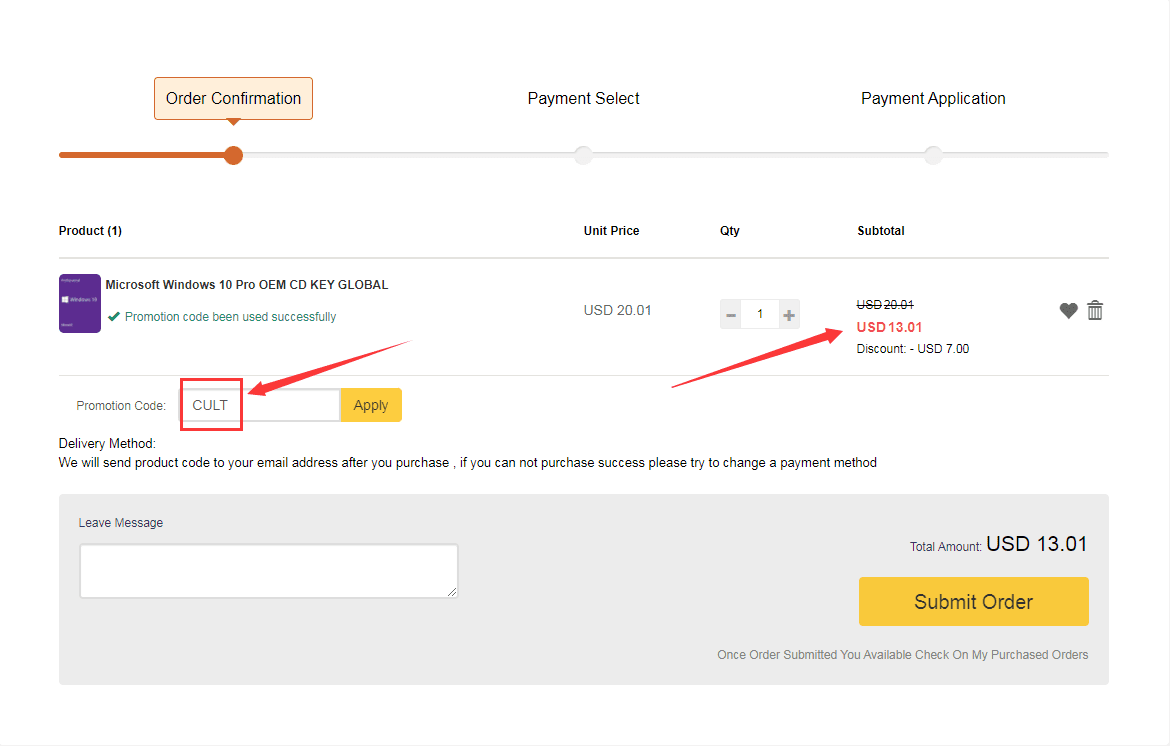Focus the quantity number field
Screen dimensions: 1170x746
point(760,315)
